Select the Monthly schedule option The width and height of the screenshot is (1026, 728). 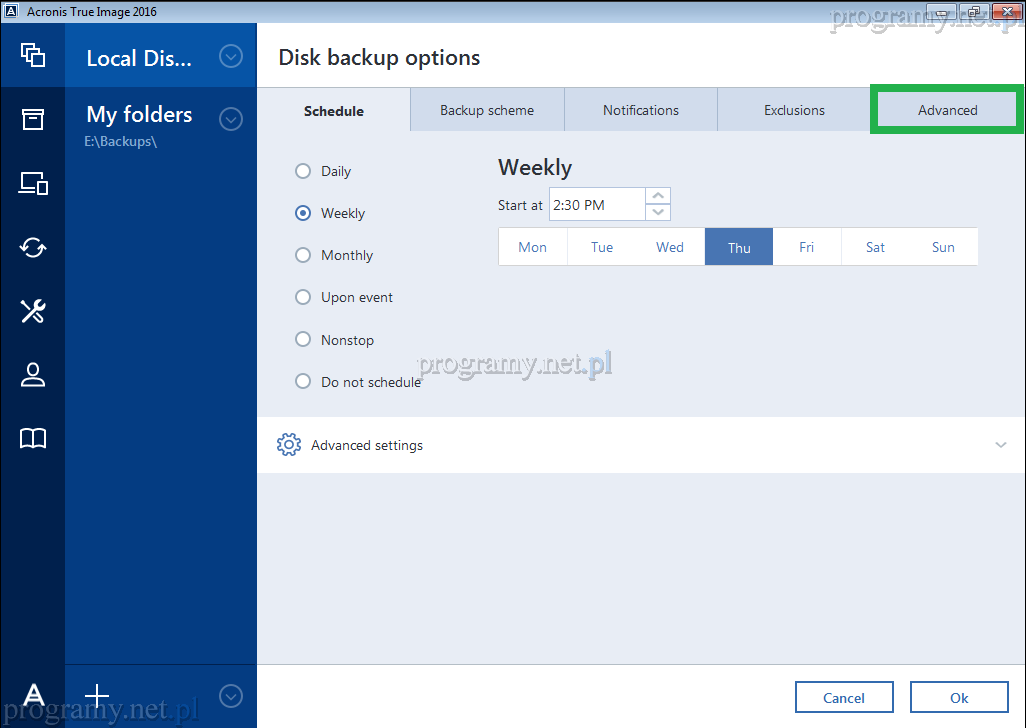tap(303, 255)
